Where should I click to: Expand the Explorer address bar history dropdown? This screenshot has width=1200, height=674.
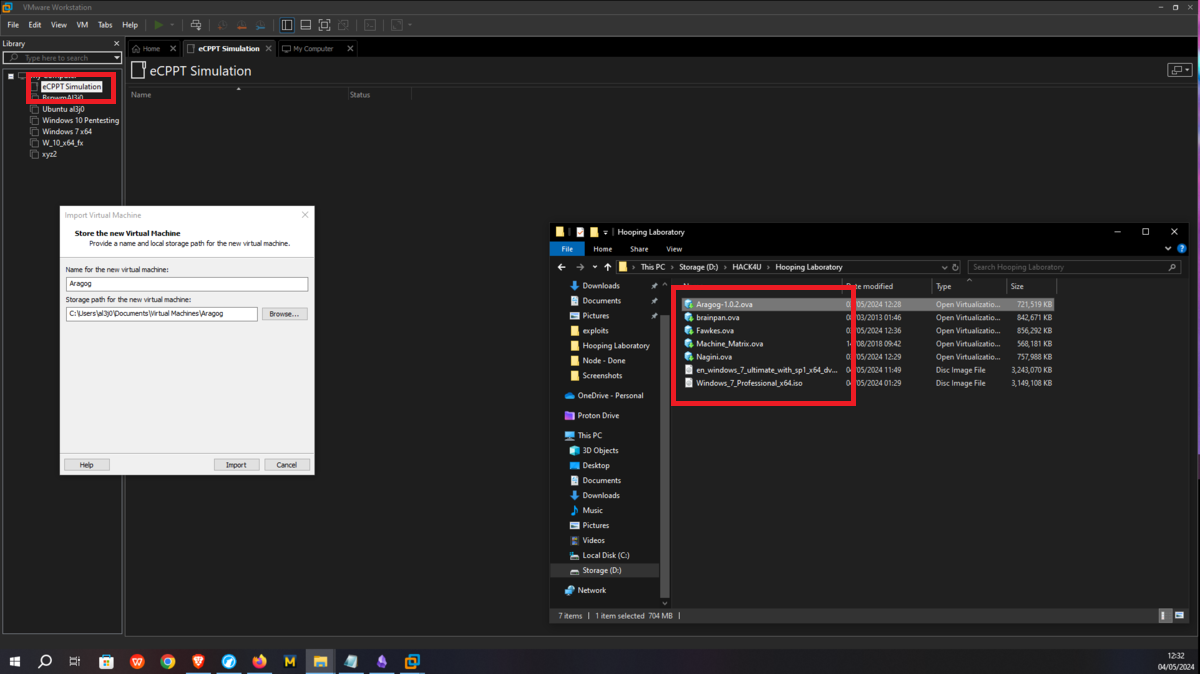pos(944,267)
